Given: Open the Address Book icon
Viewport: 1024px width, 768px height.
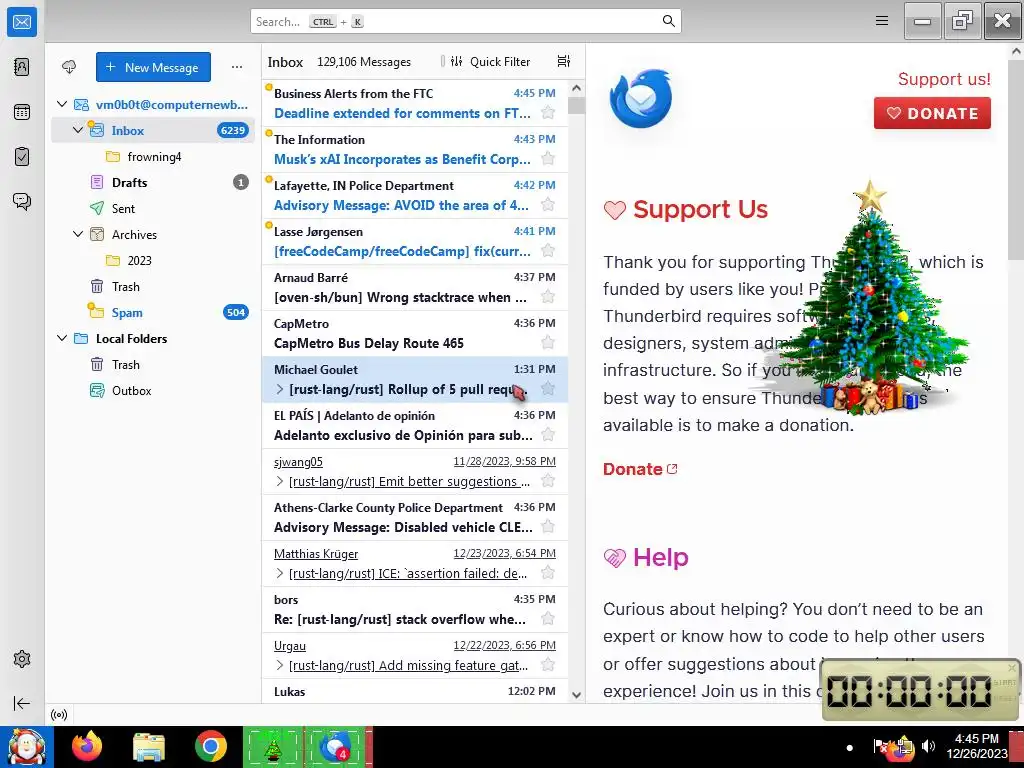Looking at the screenshot, I should [x=22, y=67].
